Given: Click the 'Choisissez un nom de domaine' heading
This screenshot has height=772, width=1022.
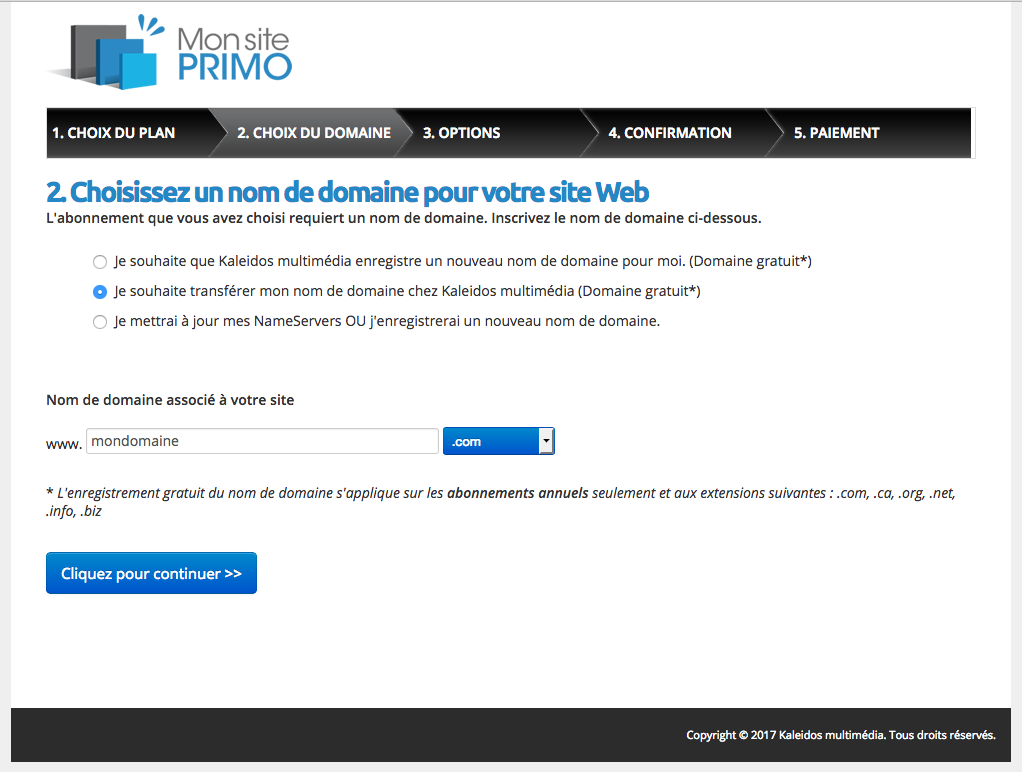Looking at the screenshot, I should 347,191.
